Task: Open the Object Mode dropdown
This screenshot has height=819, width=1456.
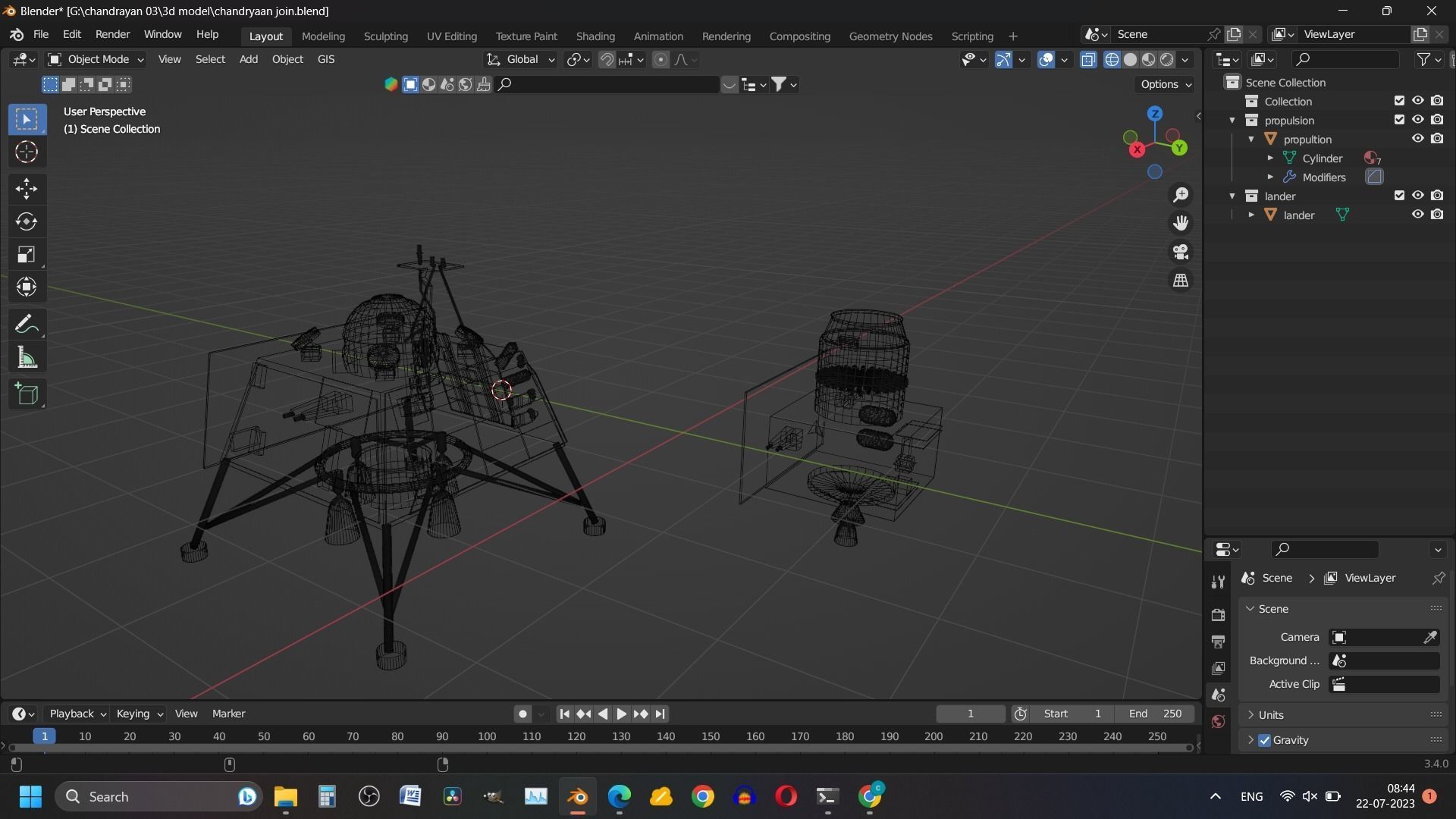Action: (x=96, y=59)
